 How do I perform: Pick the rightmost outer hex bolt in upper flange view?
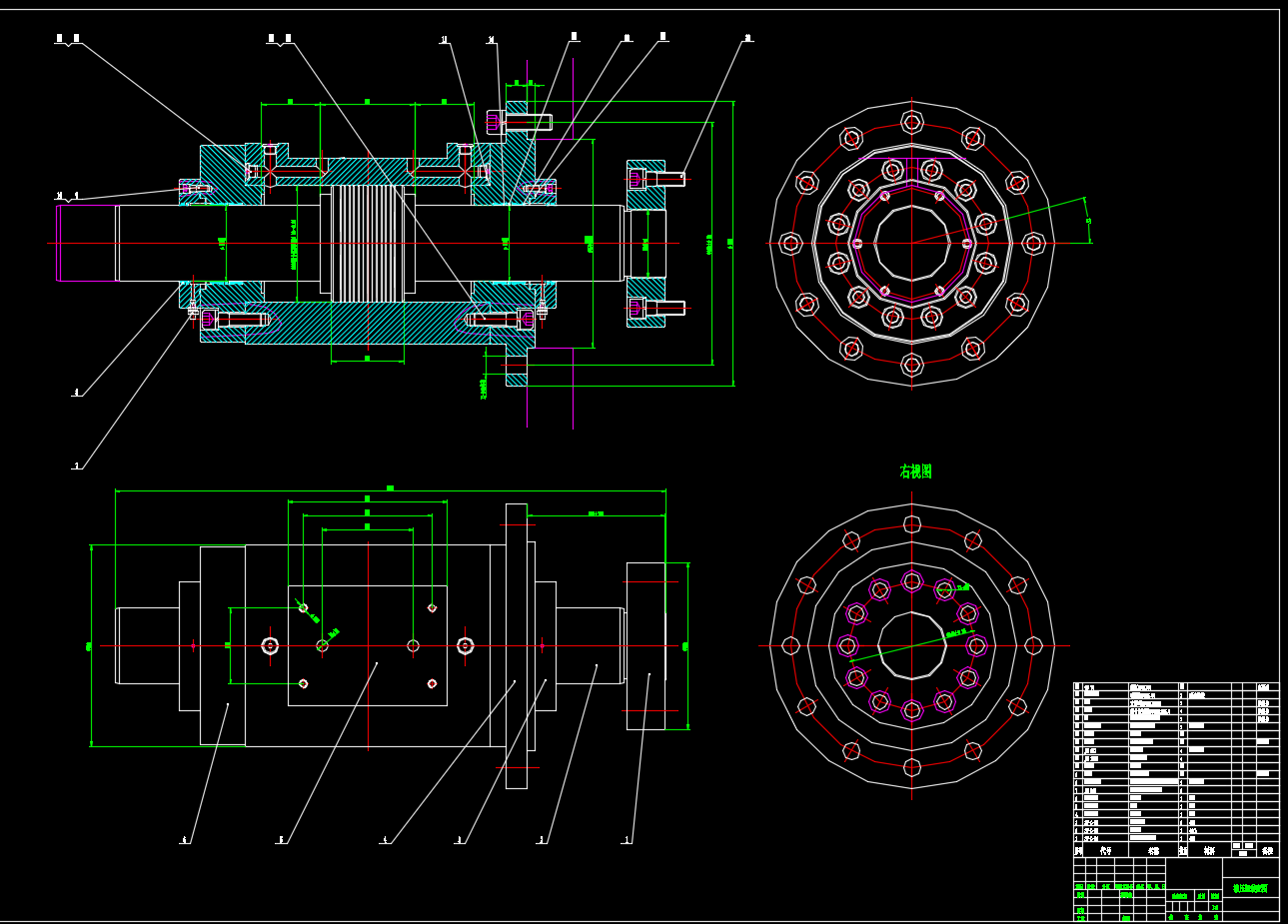[1033, 243]
